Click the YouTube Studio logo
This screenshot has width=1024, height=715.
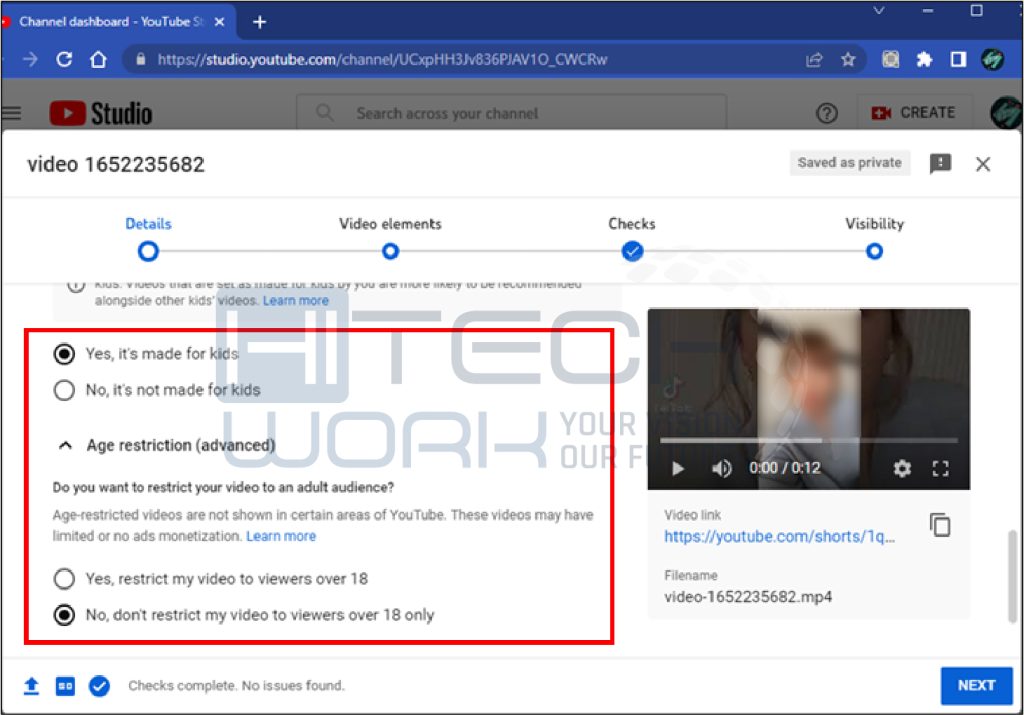point(101,114)
